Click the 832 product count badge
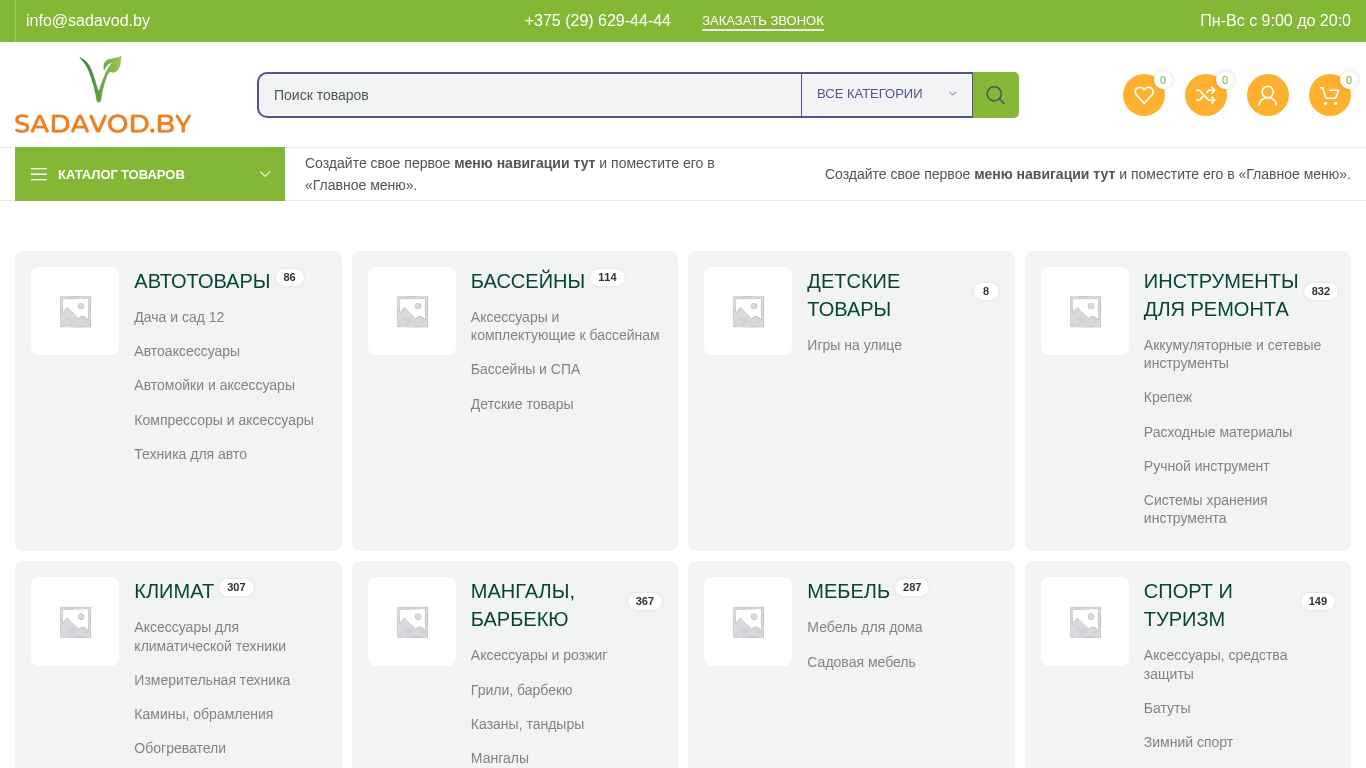Viewport: 1366px width, 768px height. tap(1320, 291)
